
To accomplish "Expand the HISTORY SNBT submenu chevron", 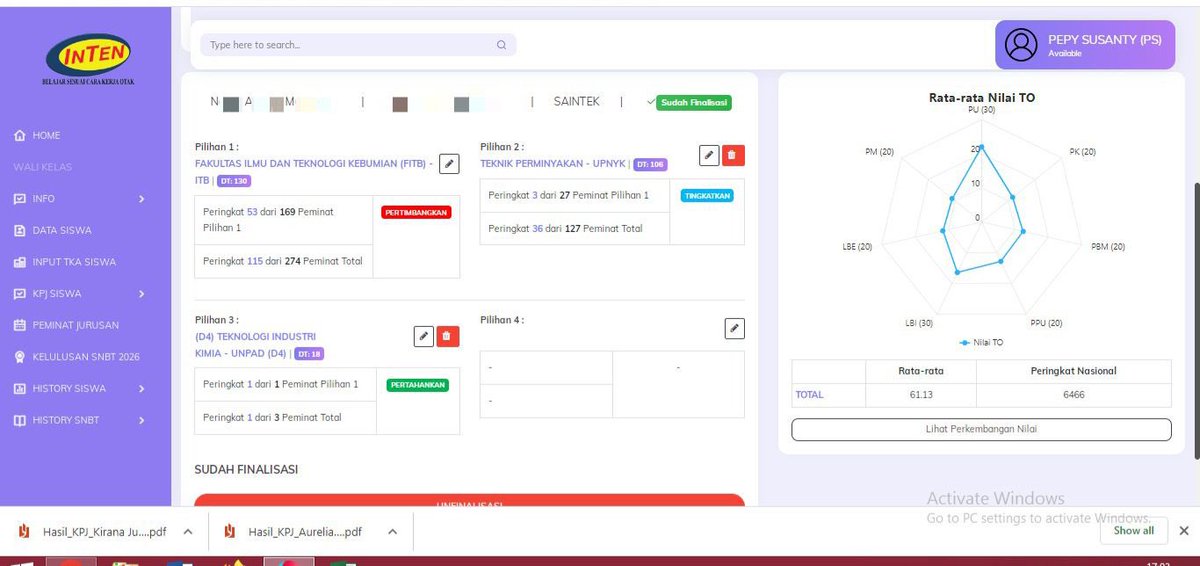I will (x=141, y=421).
